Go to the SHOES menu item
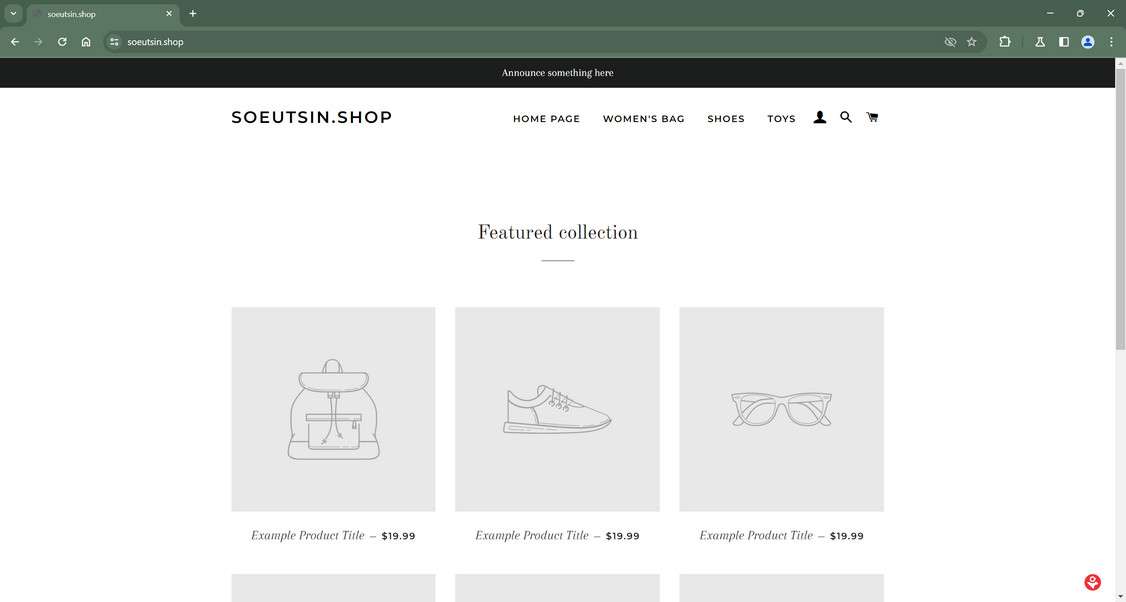The image size is (1126, 602). [726, 119]
